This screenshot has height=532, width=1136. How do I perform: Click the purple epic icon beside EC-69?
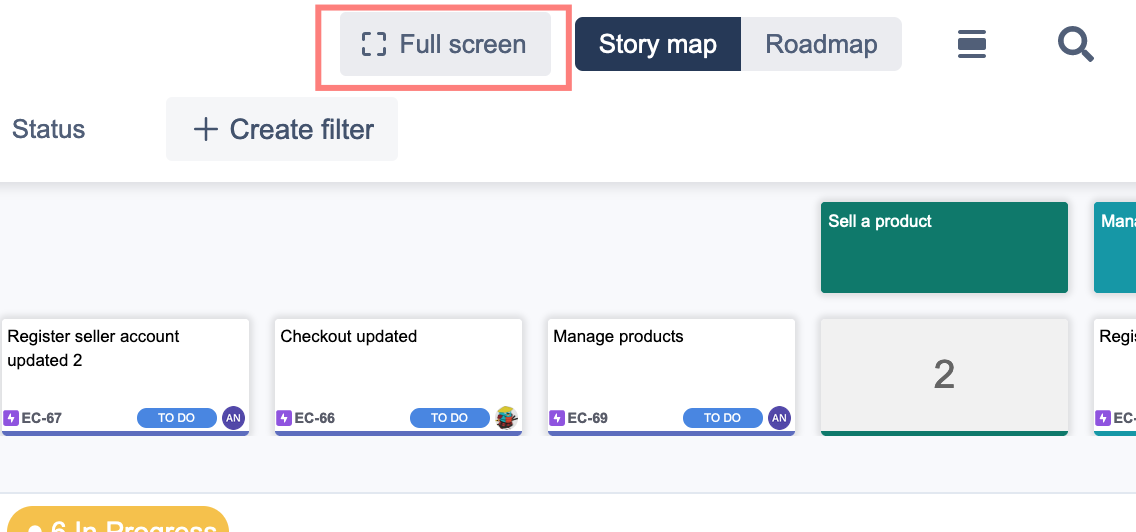[557, 418]
